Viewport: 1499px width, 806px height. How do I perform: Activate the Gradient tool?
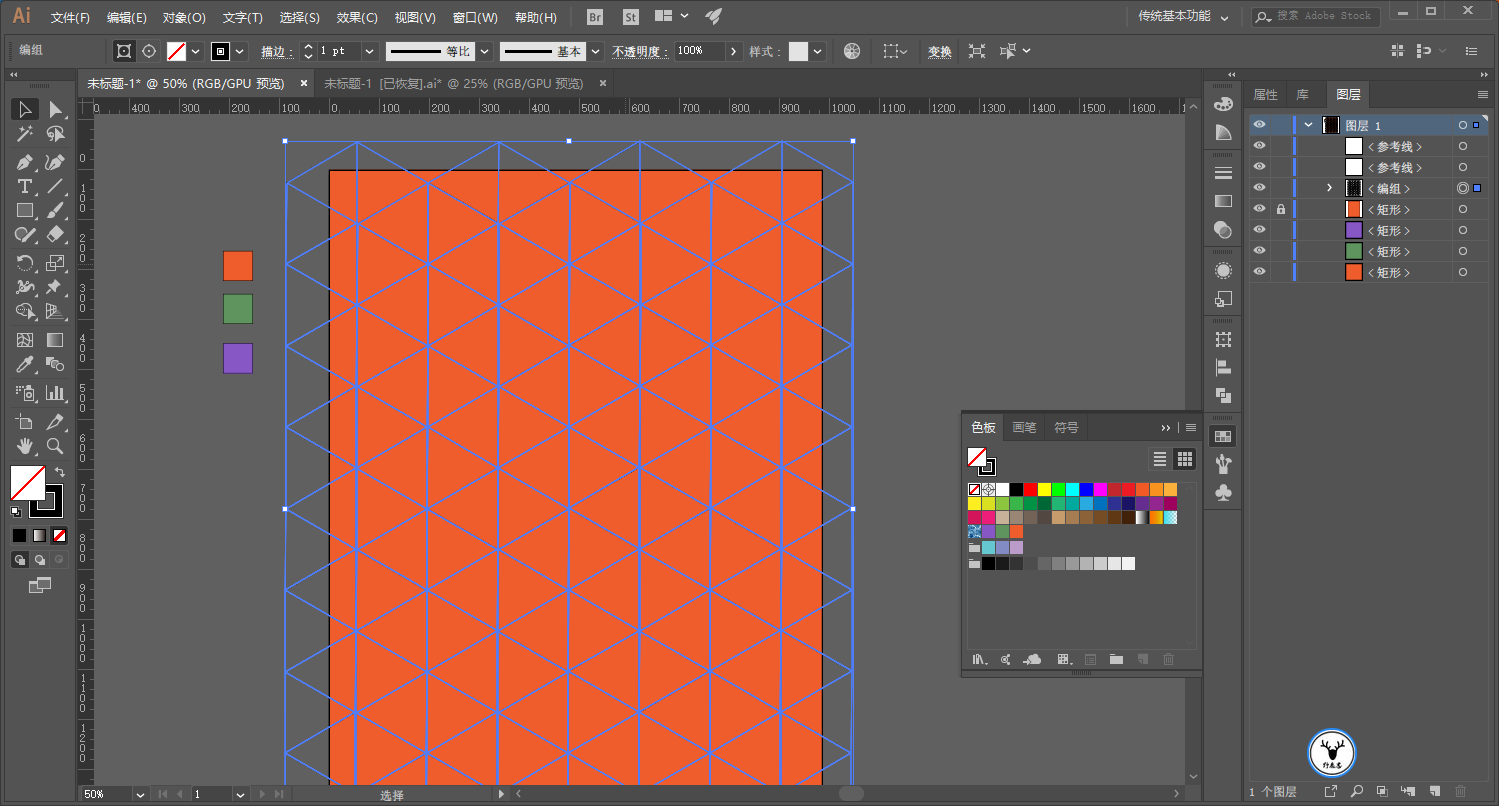pos(55,340)
